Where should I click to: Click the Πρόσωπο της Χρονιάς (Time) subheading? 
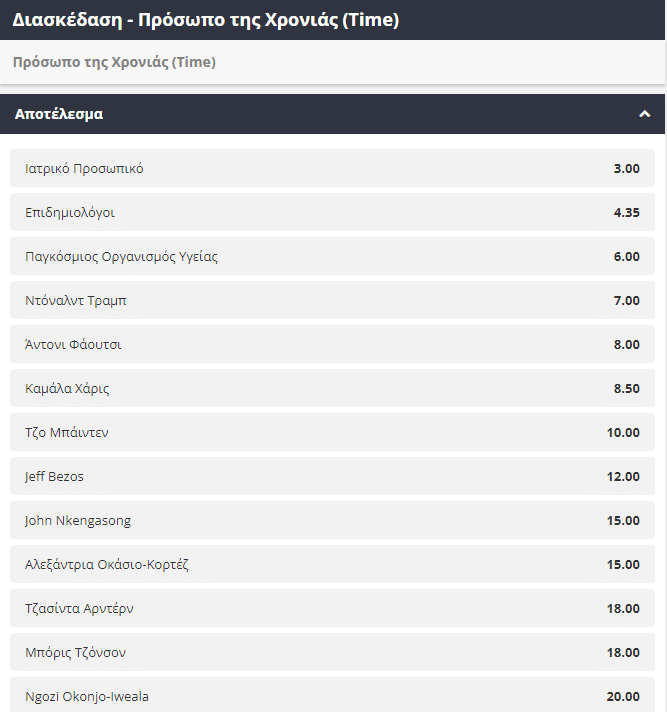[x=114, y=62]
